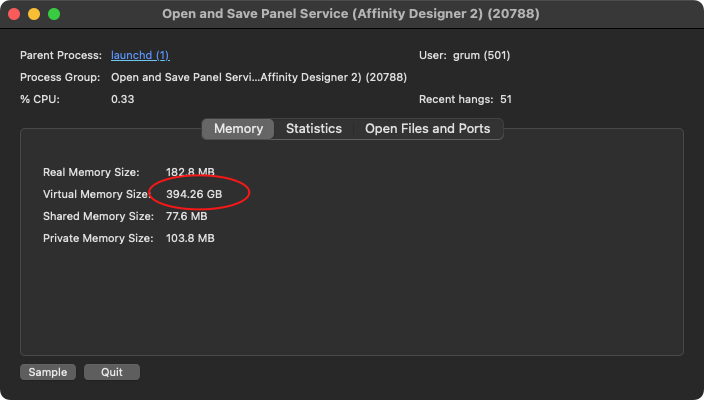
Task: Select the Open Files and Ports tab
Action: (427, 129)
